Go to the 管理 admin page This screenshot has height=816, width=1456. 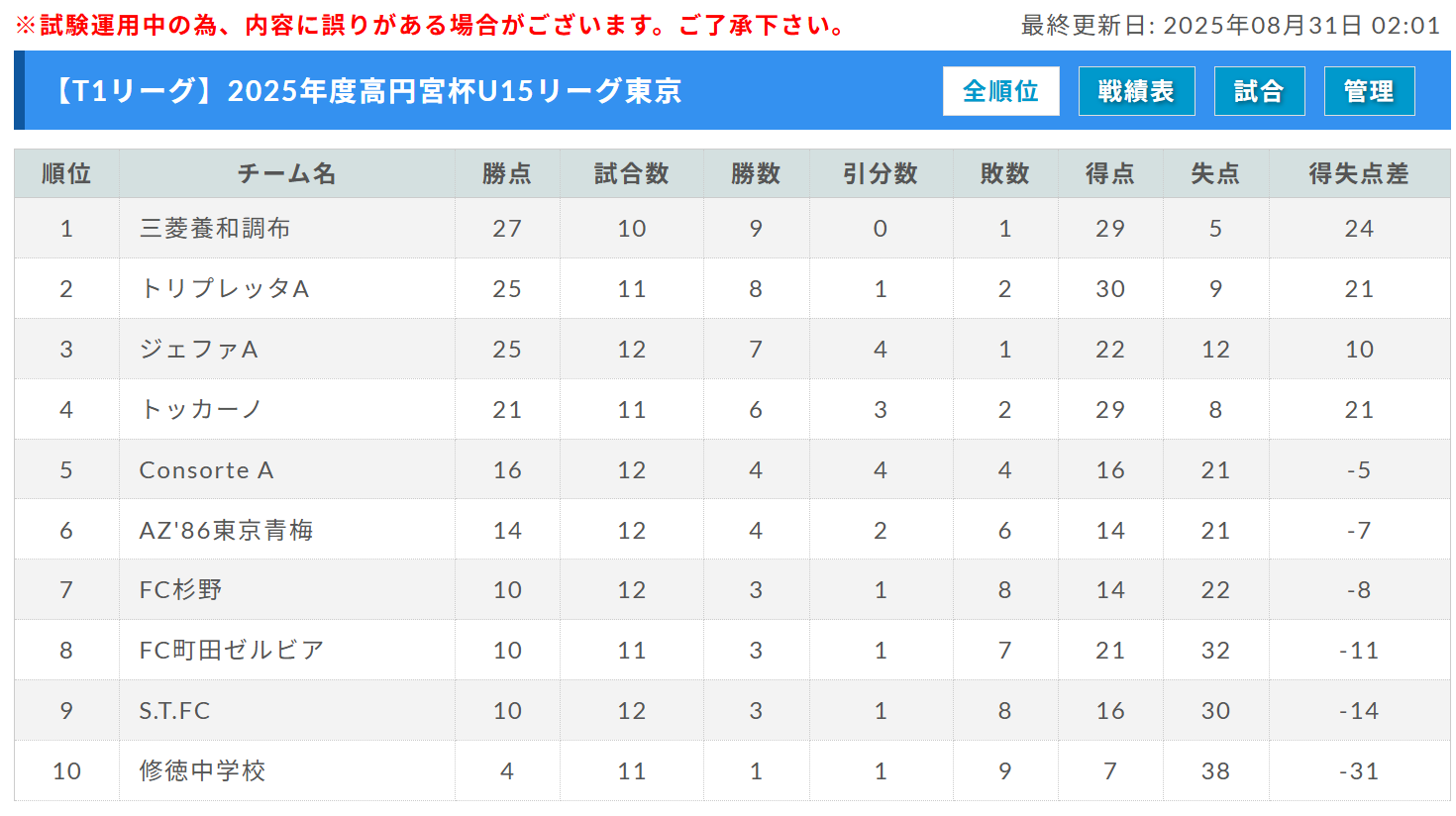1369,91
